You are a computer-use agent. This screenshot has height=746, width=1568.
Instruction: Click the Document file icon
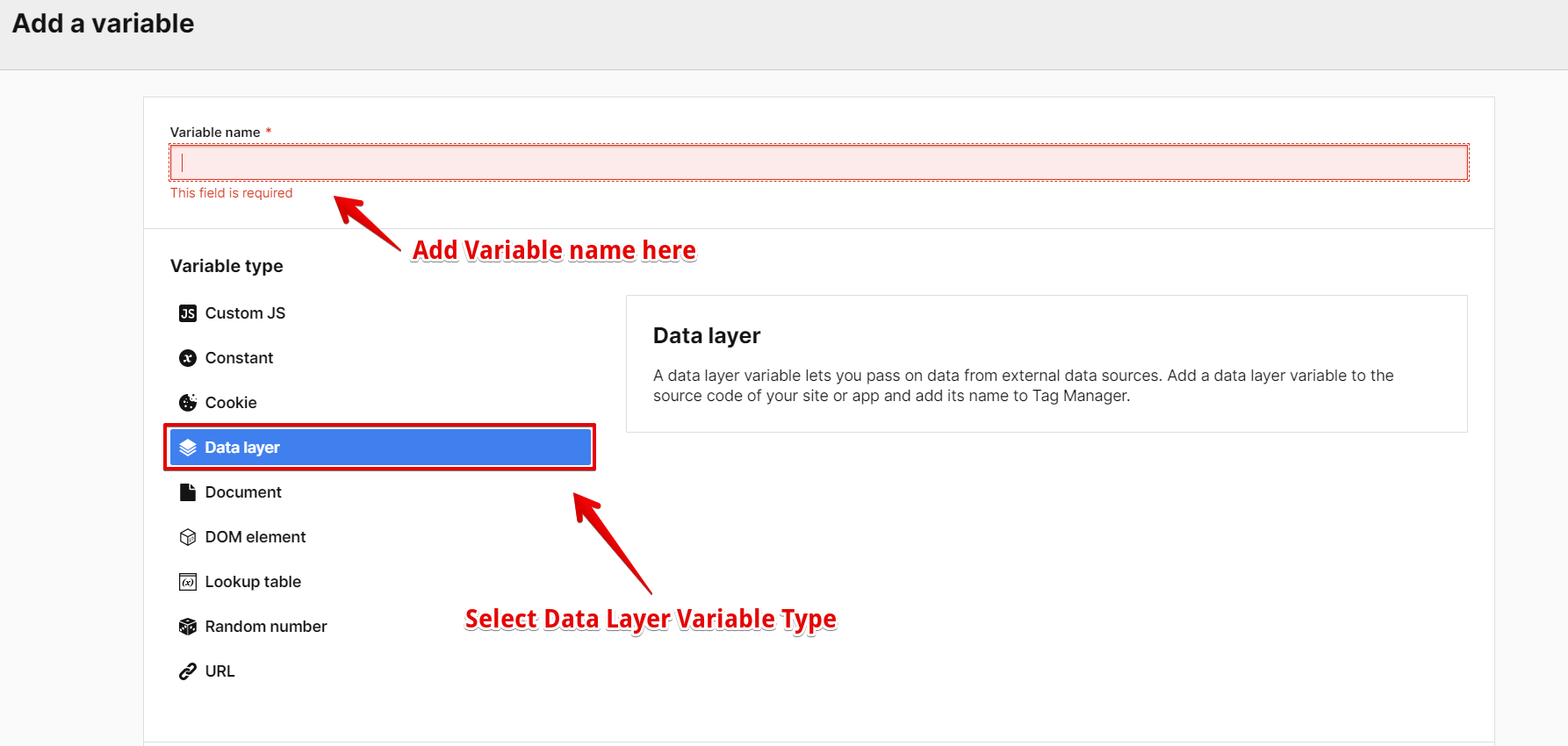188,492
